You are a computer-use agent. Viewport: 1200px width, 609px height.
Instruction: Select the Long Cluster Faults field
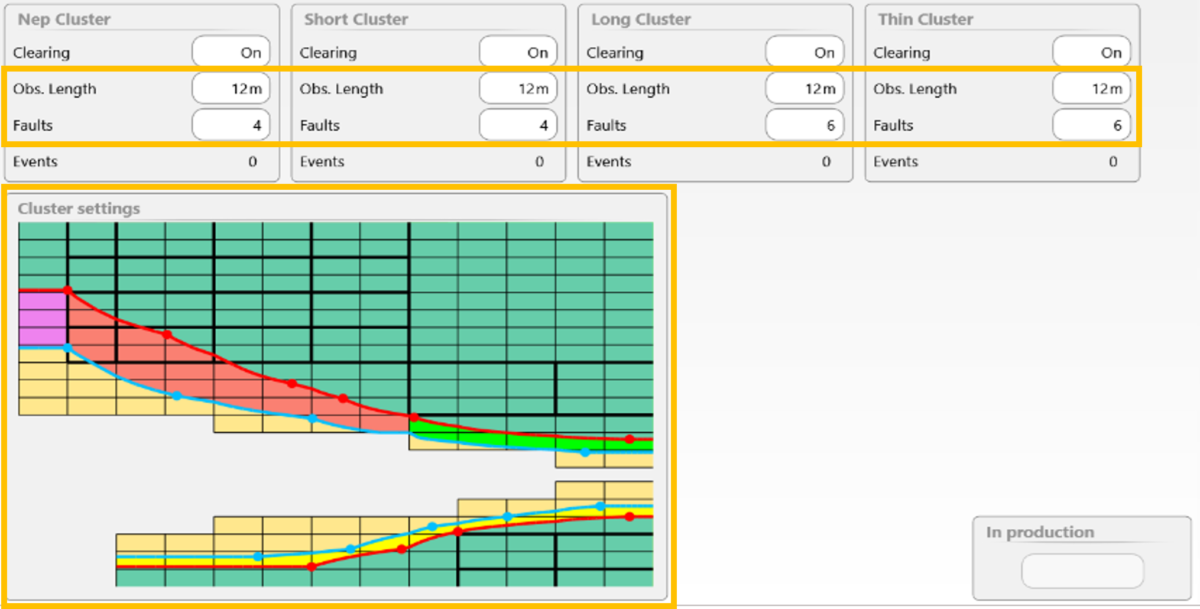pyautogui.click(x=805, y=125)
